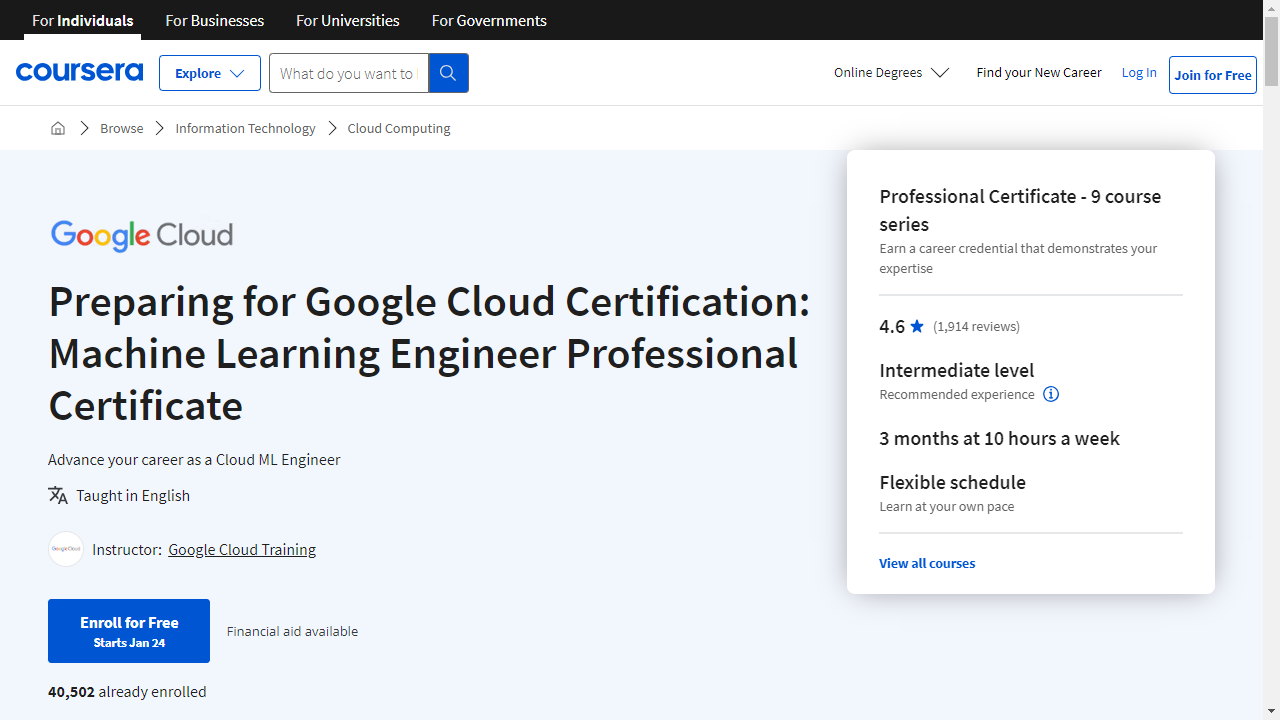This screenshot has width=1280, height=720.
Task: Focus the What do you want search field
Action: (x=348, y=73)
